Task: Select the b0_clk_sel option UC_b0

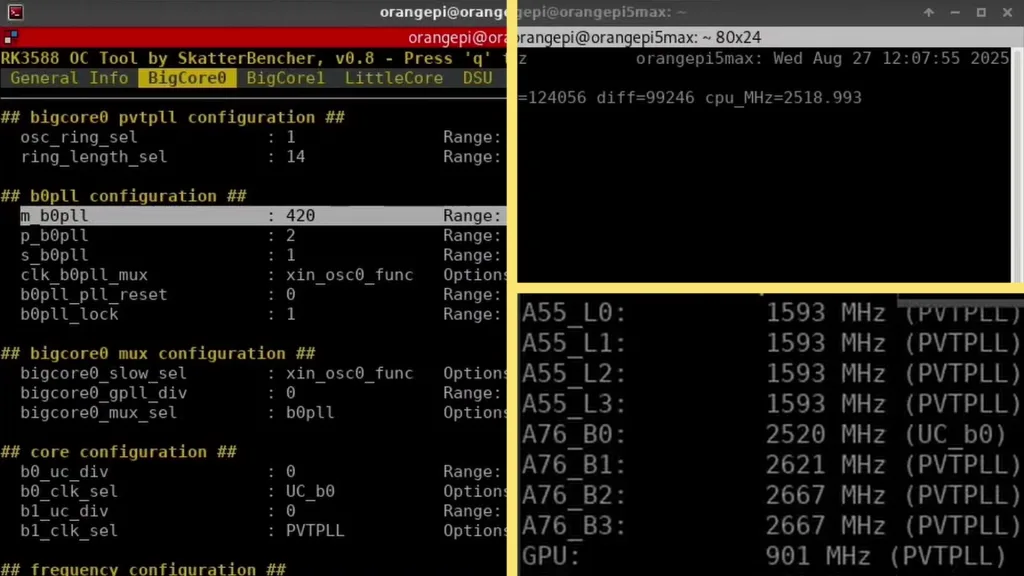Action: coord(310,492)
